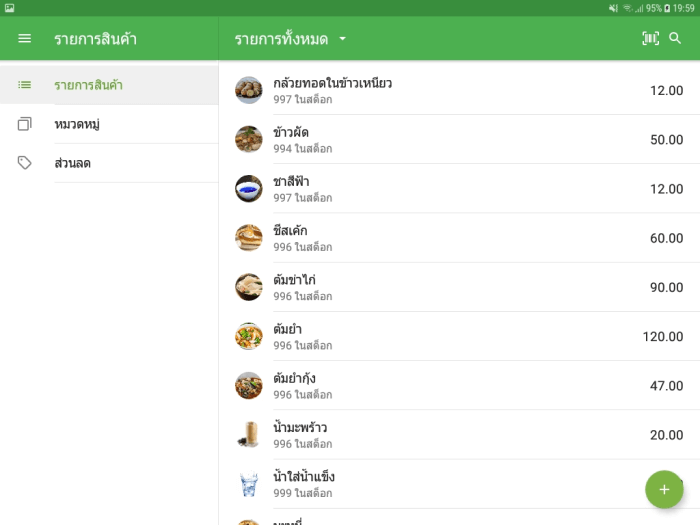Open the hamburger navigation menu
The image size is (700, 525).
point(25,39)
